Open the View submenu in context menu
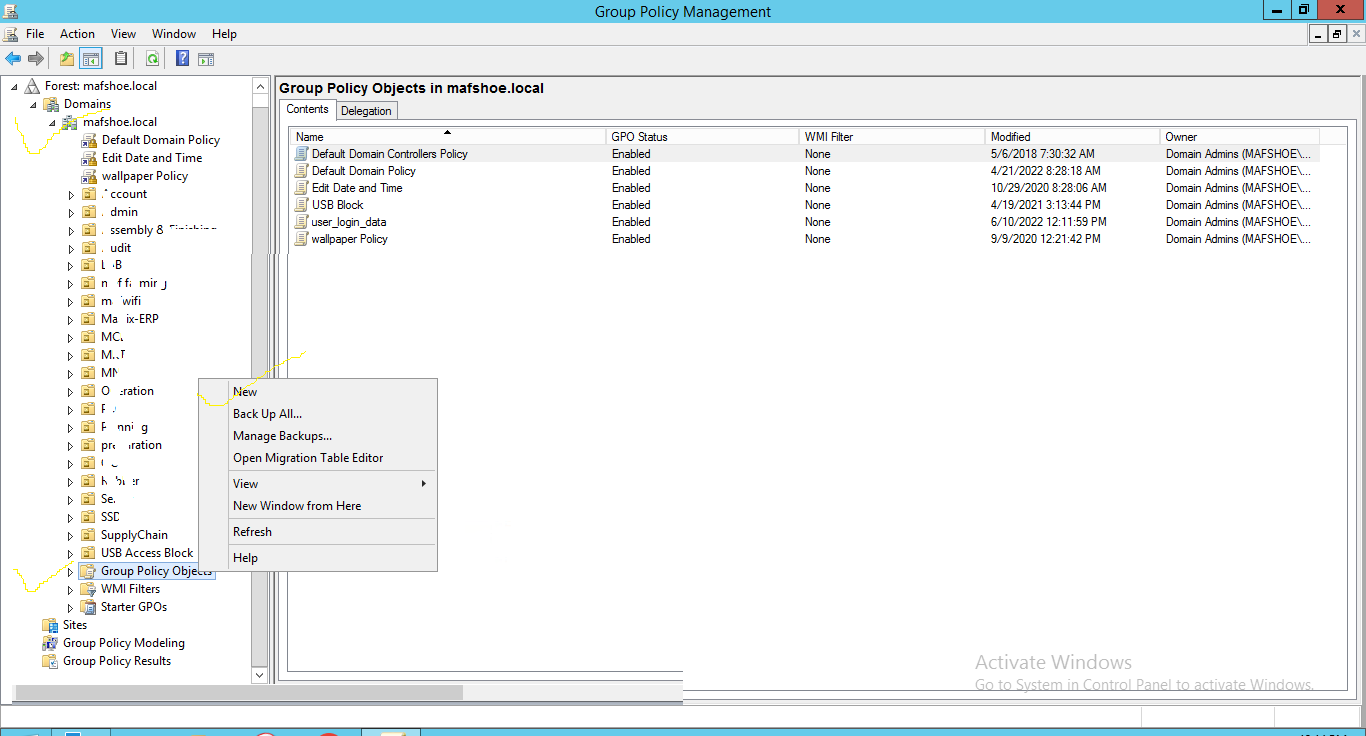 pyautogui.click(x=318, y=484)
